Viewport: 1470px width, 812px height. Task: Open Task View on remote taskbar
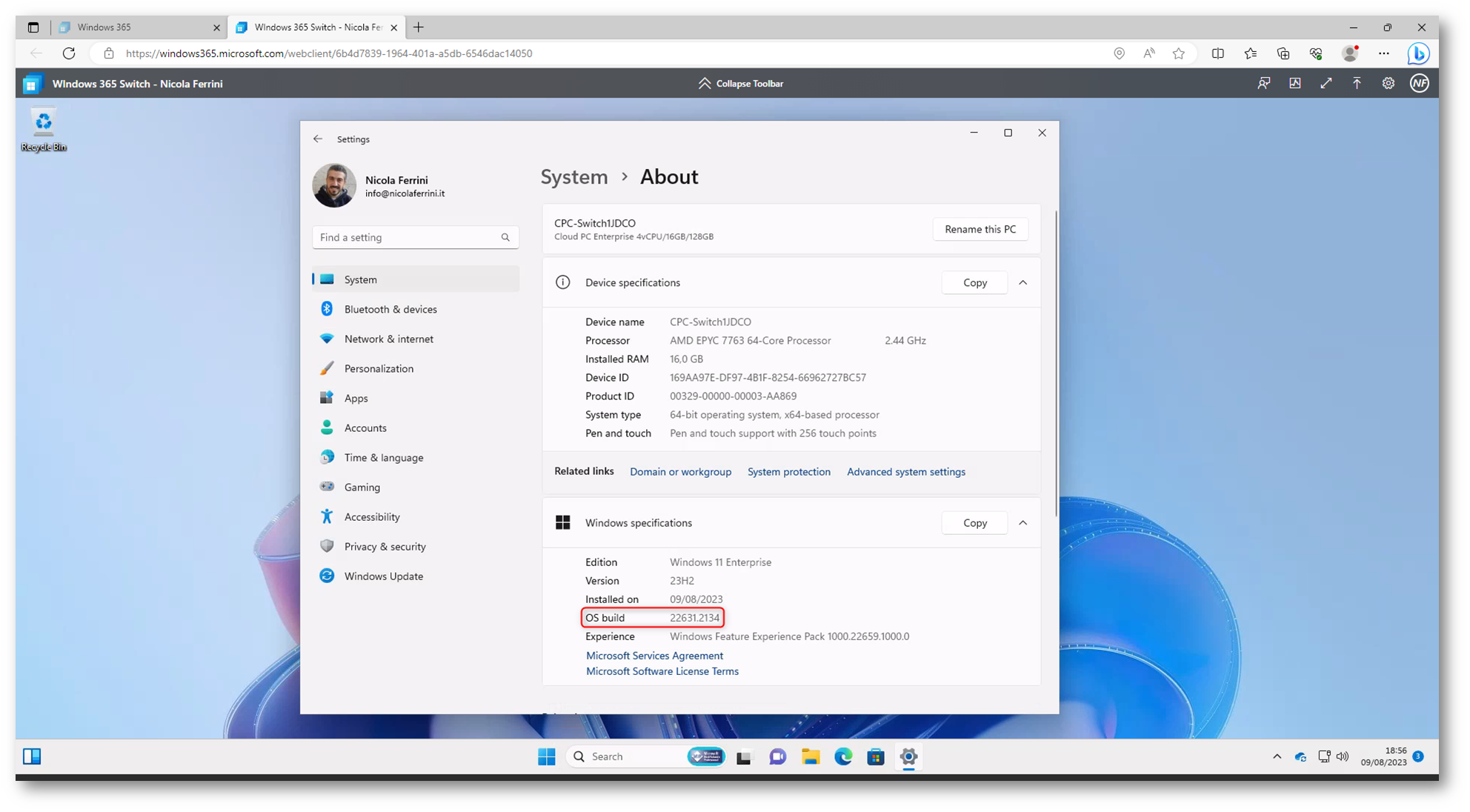(x=744, y=756)
